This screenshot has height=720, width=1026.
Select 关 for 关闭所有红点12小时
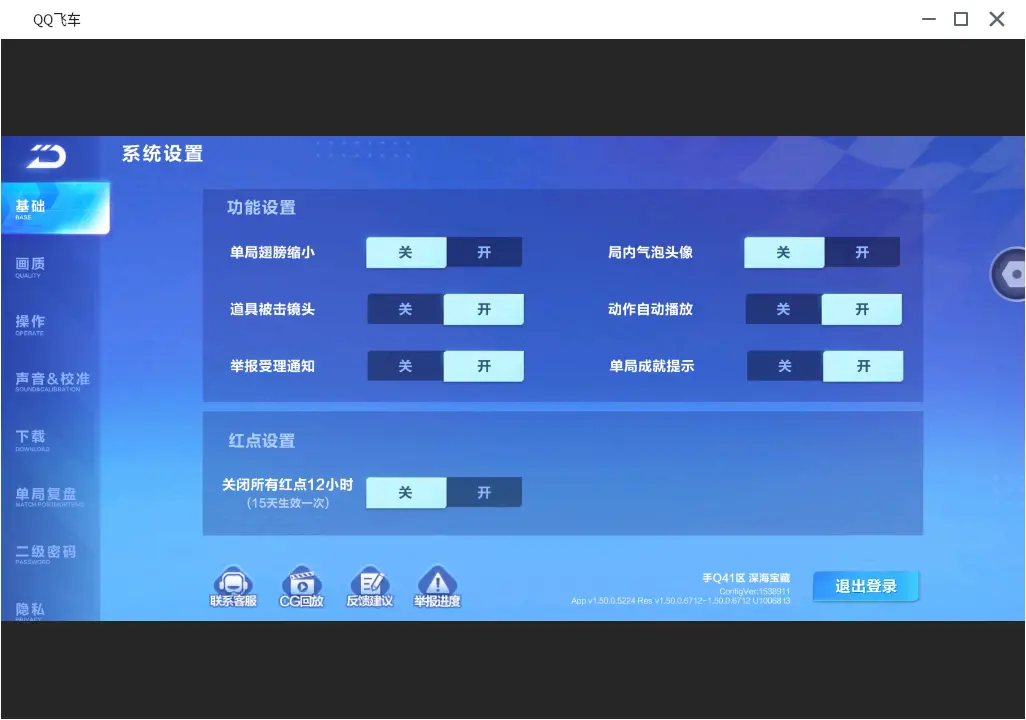coord(406,493)
